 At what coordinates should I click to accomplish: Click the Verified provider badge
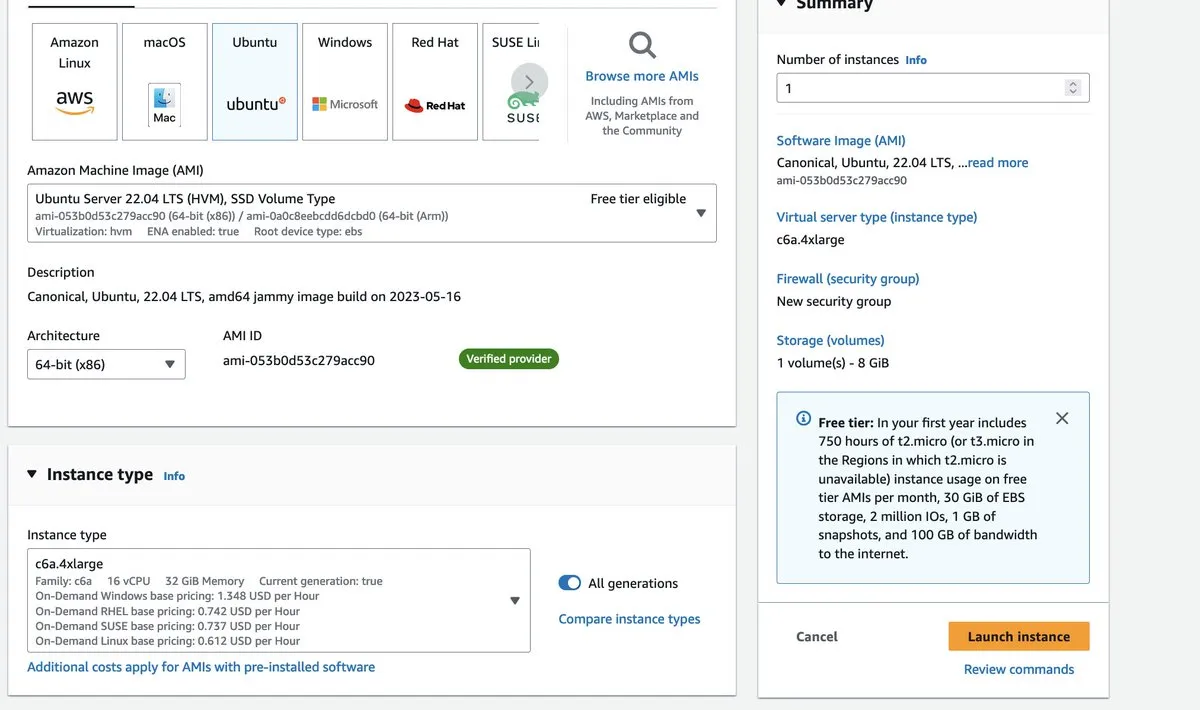click(509, 359)
